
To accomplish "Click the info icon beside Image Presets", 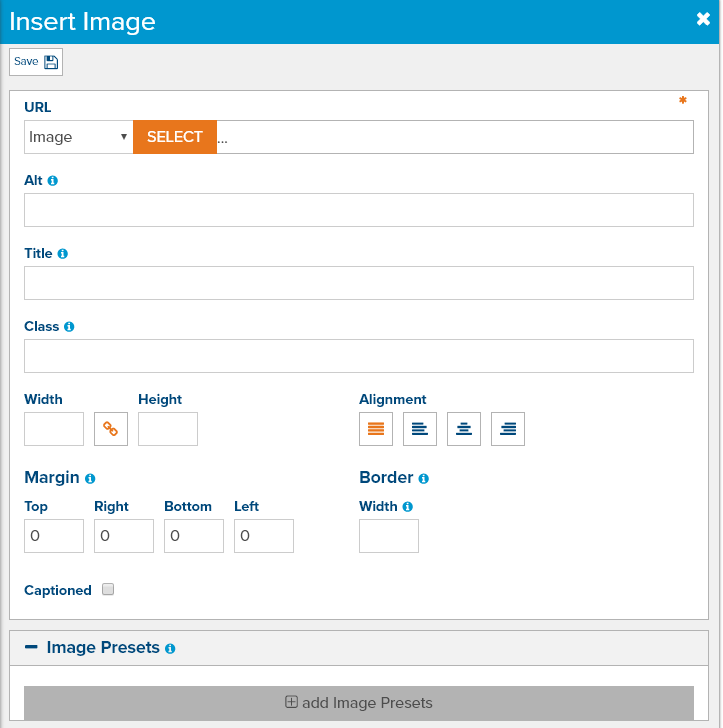I will point(170,649).
